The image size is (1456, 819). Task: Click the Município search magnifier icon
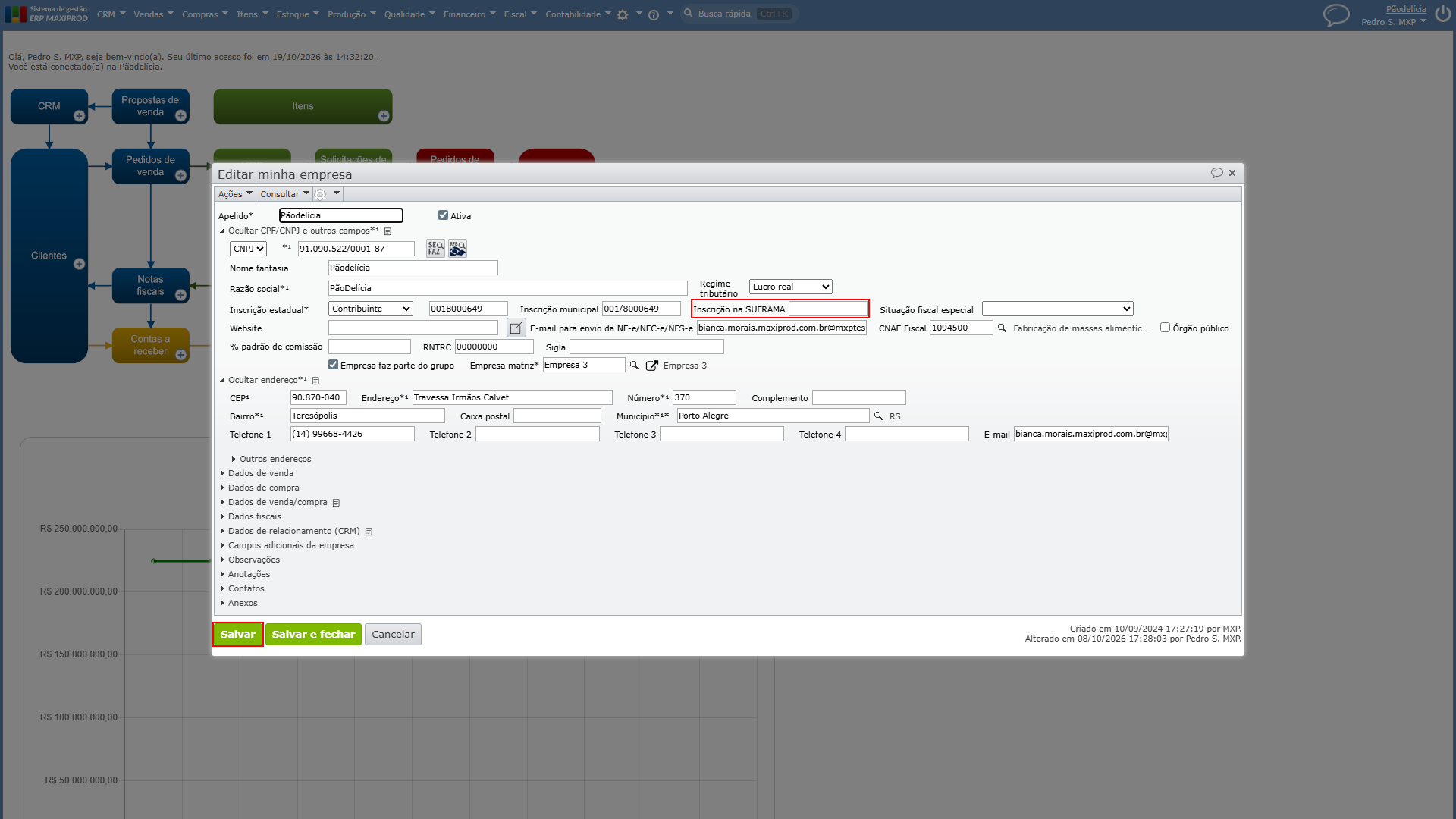tap(878, 416)
